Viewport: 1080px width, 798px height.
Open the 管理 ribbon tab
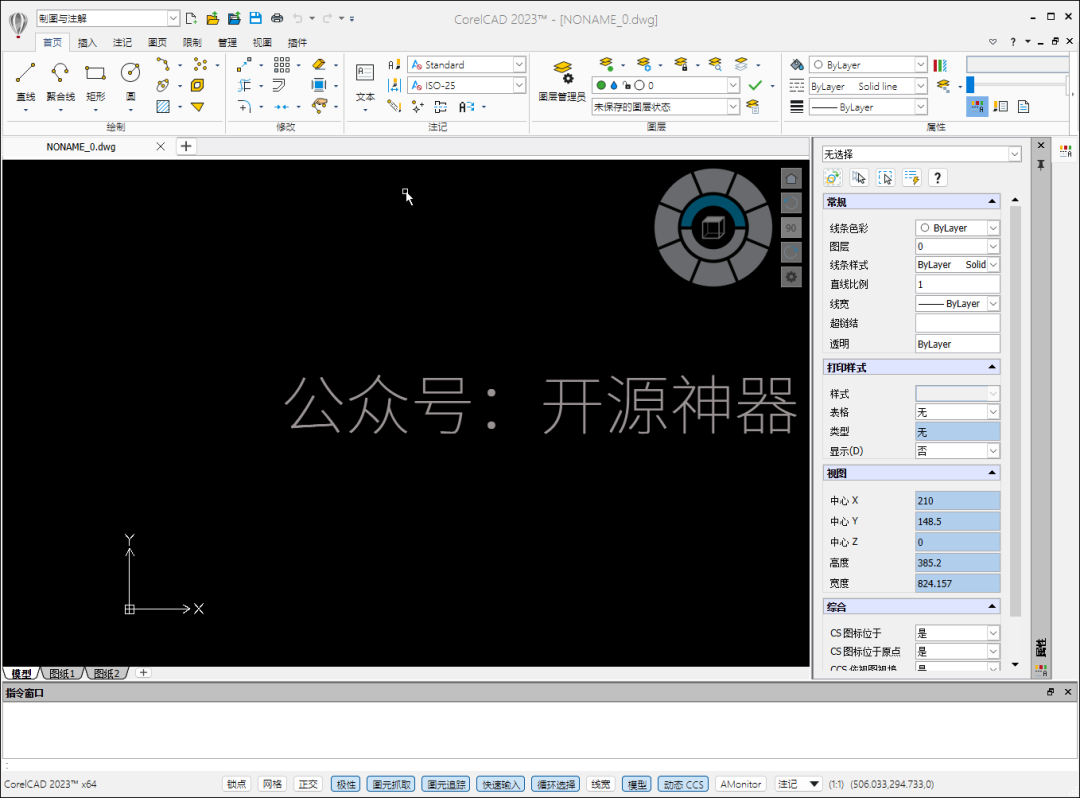click(227, 43)
